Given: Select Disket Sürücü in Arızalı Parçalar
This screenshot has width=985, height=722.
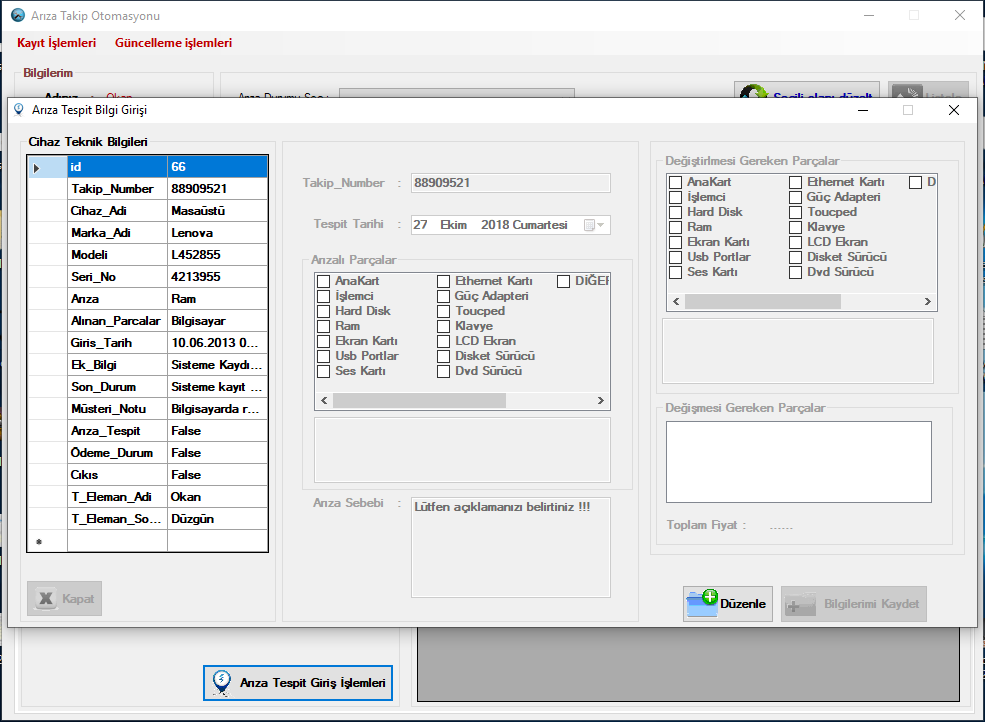Looking at the screenshot, I should click(444, 356).
